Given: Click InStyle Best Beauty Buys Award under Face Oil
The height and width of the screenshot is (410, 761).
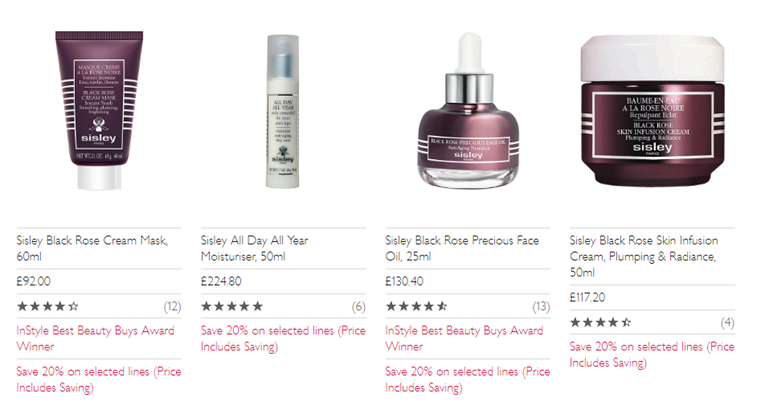Looking at the screenshot, I should coord(464,338).
